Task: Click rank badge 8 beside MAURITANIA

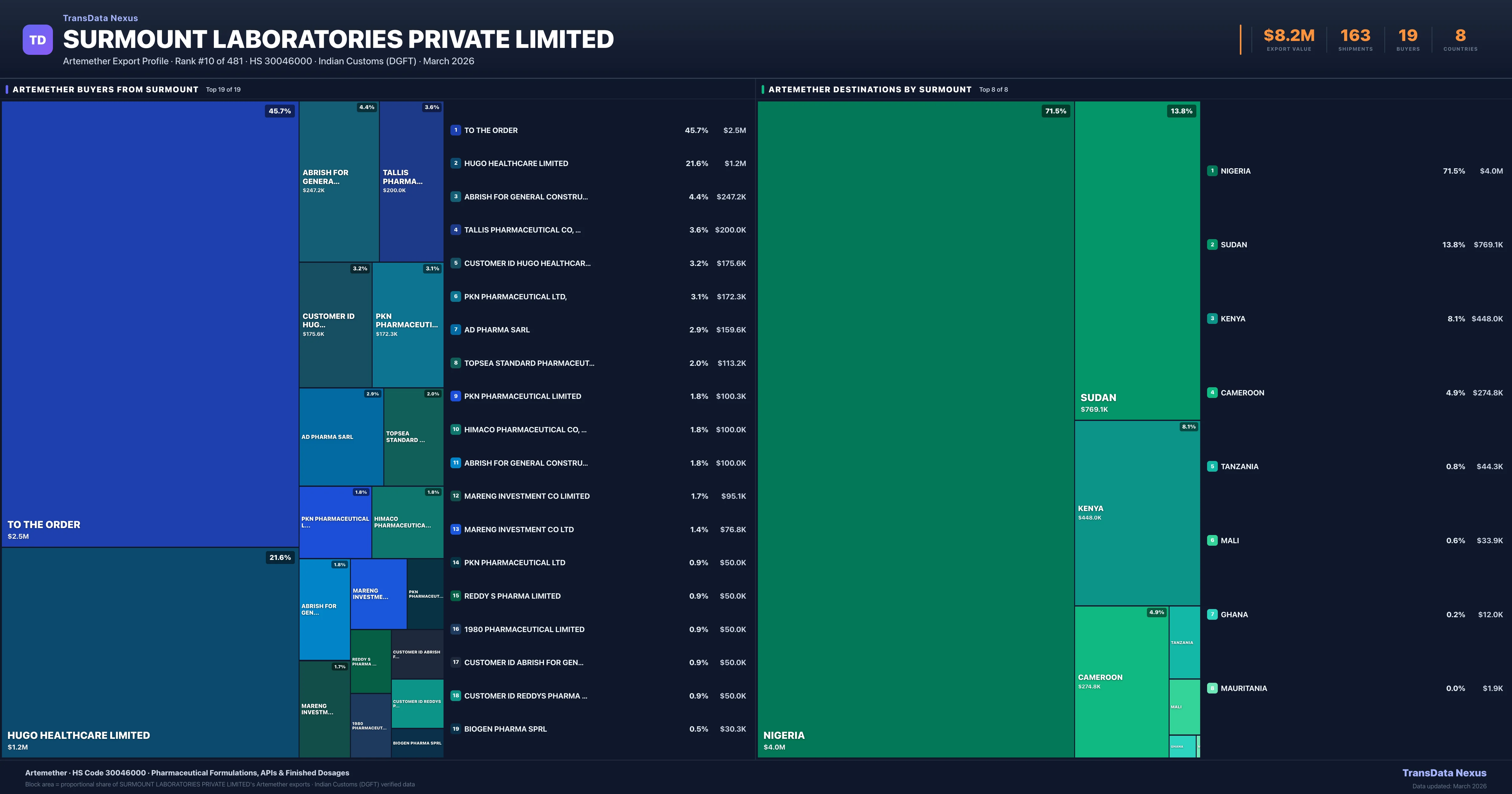Action: click(x=1212, y=688)
